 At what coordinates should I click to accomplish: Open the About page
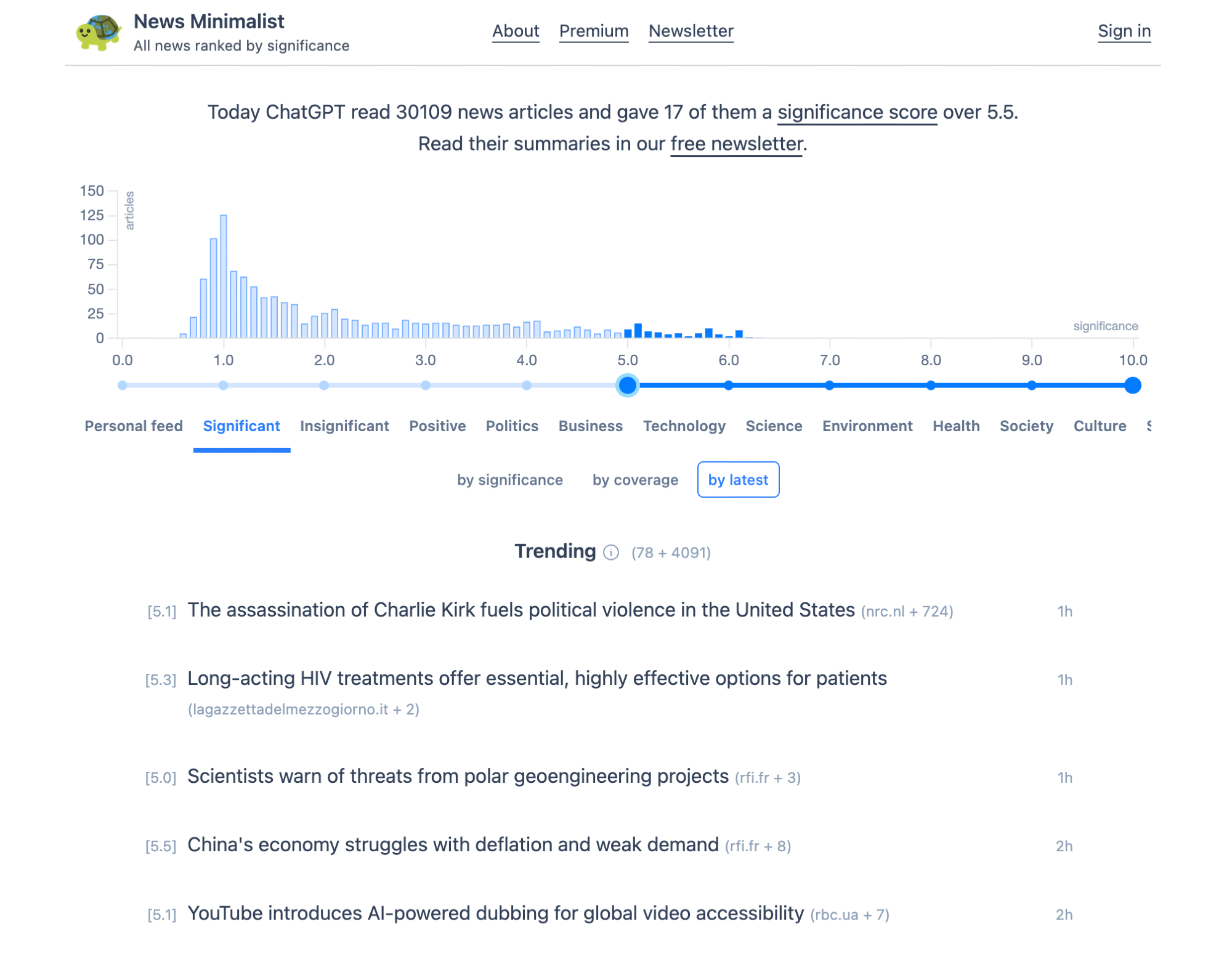[516, 31]
